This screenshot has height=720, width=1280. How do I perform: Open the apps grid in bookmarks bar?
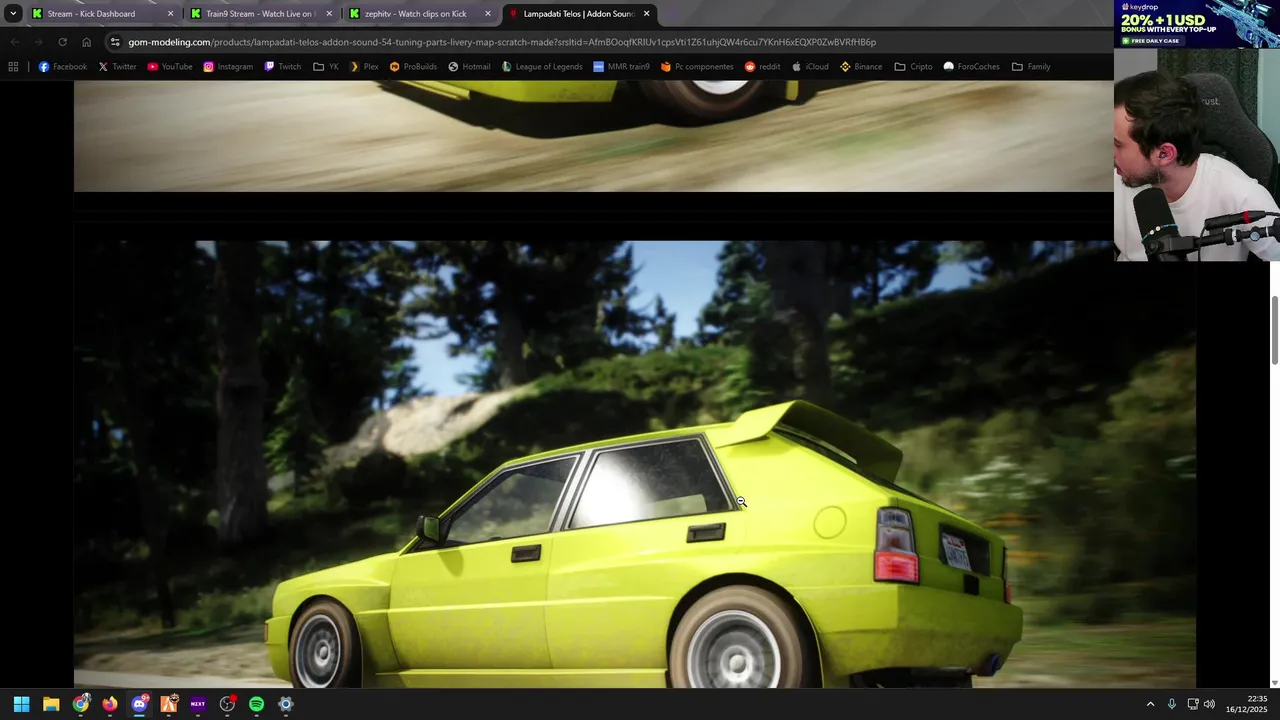[13, 67]
